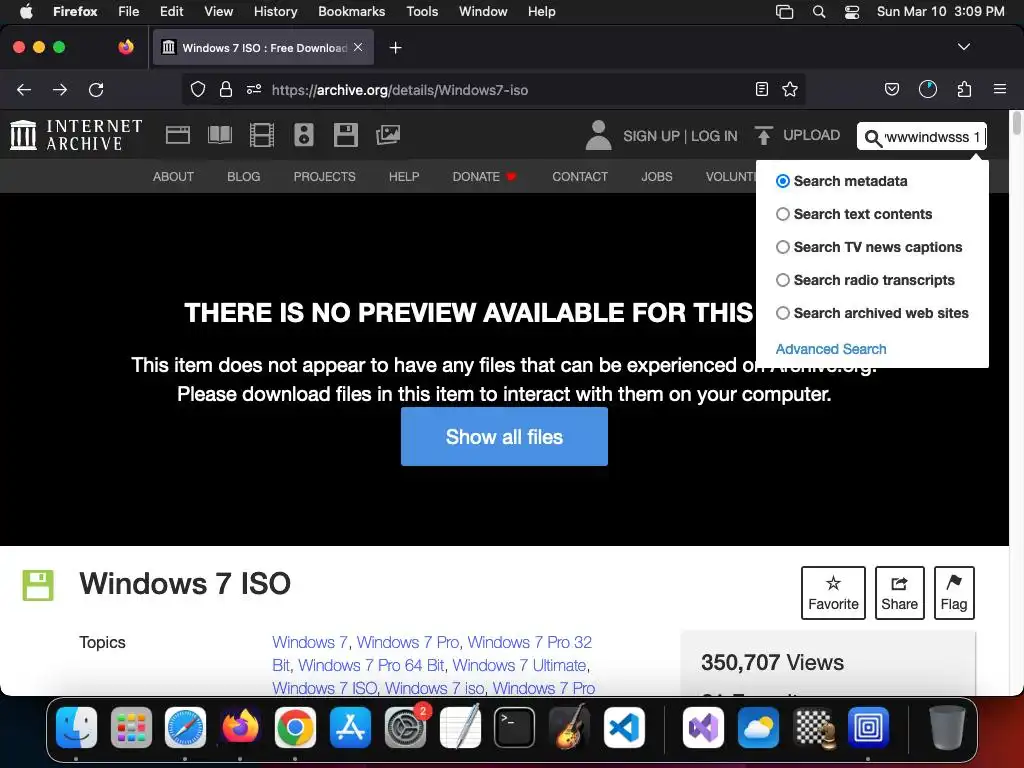Click the Show all files button
Viewport: 1024px width, 768px height.
click(x=504, y=437)
